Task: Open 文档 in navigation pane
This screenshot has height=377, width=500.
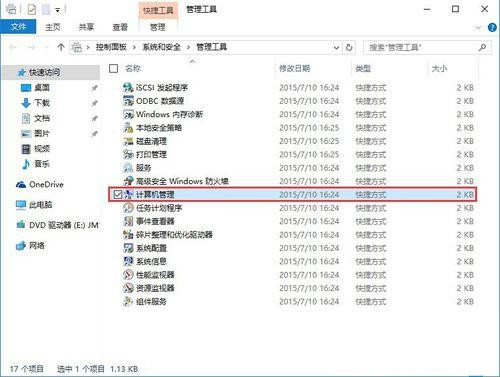Action: [x=42, y=118]
